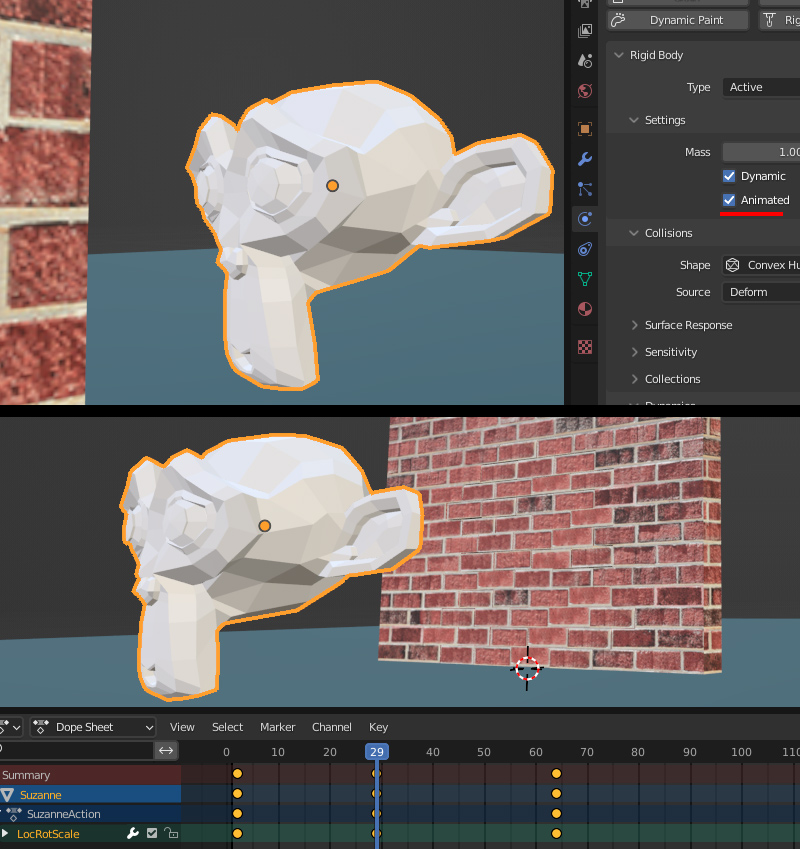Image resolution: width=800 pixels, height=849 pixels.
Task: Click the current frame 29 marker
Action: tap(377, 752)
